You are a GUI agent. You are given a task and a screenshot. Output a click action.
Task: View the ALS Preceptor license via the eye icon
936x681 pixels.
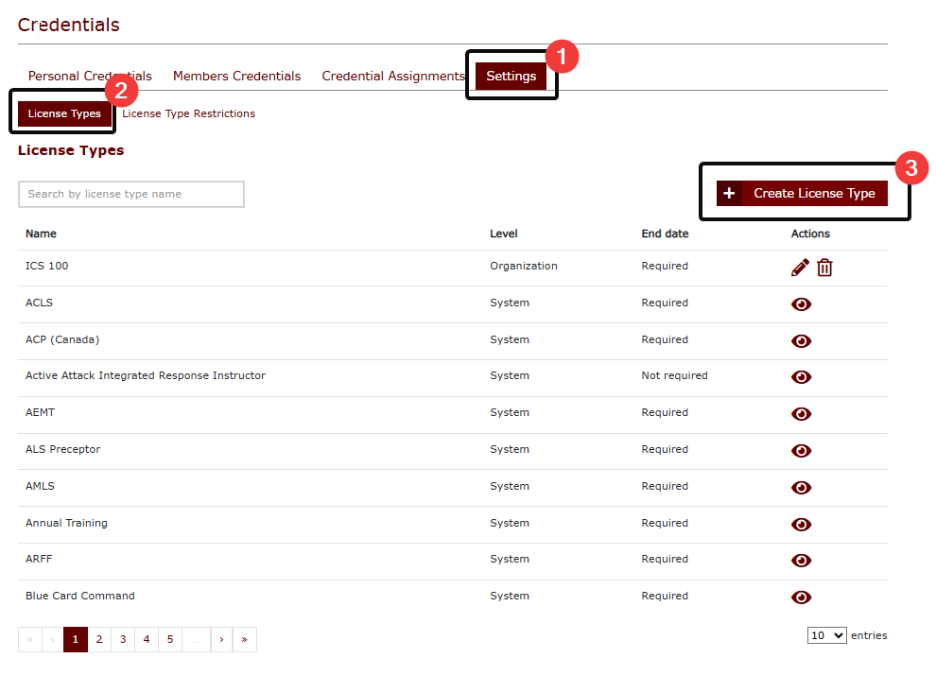coord(801,451)
